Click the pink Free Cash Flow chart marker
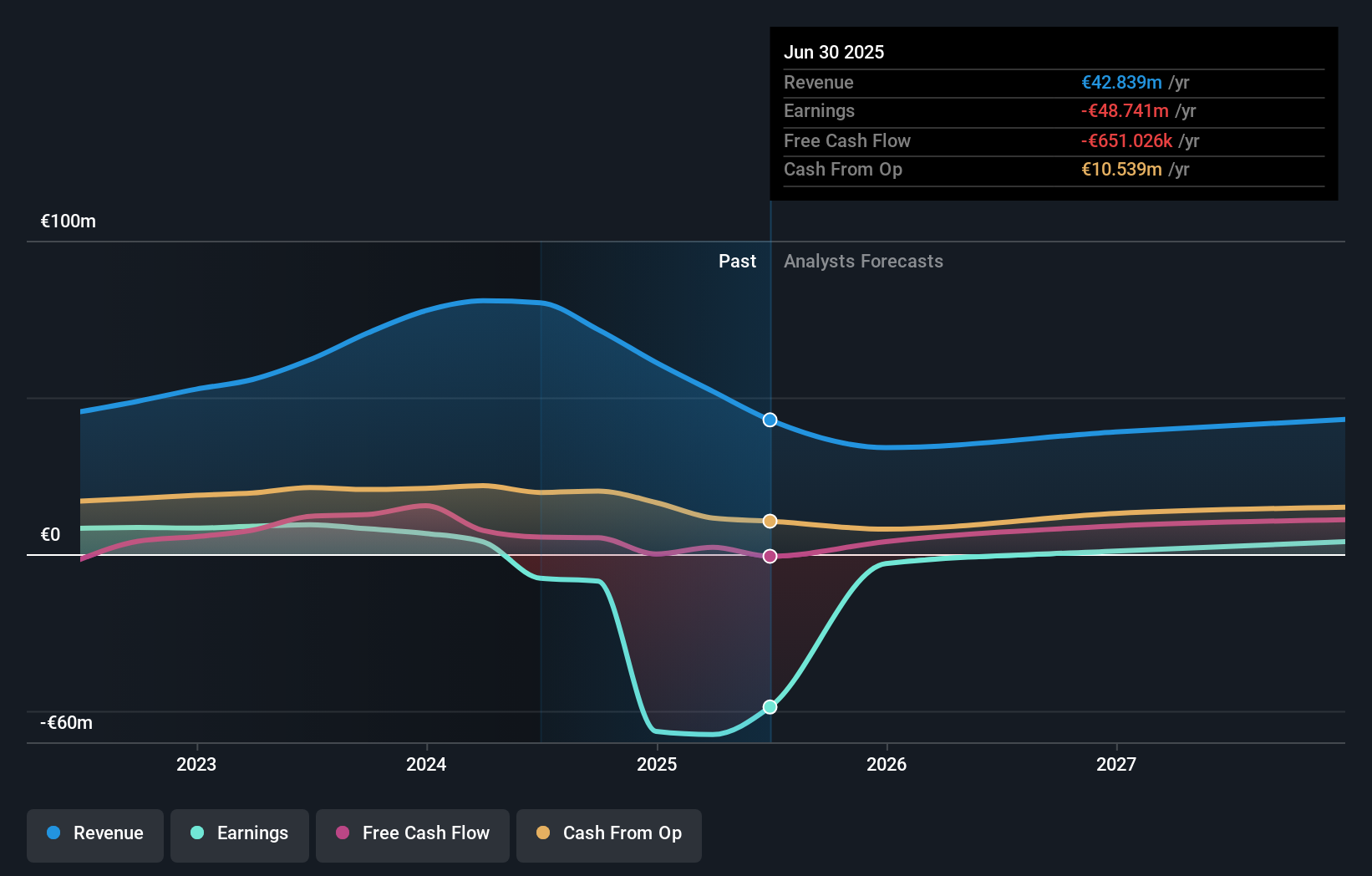 (x=769, y=556)
